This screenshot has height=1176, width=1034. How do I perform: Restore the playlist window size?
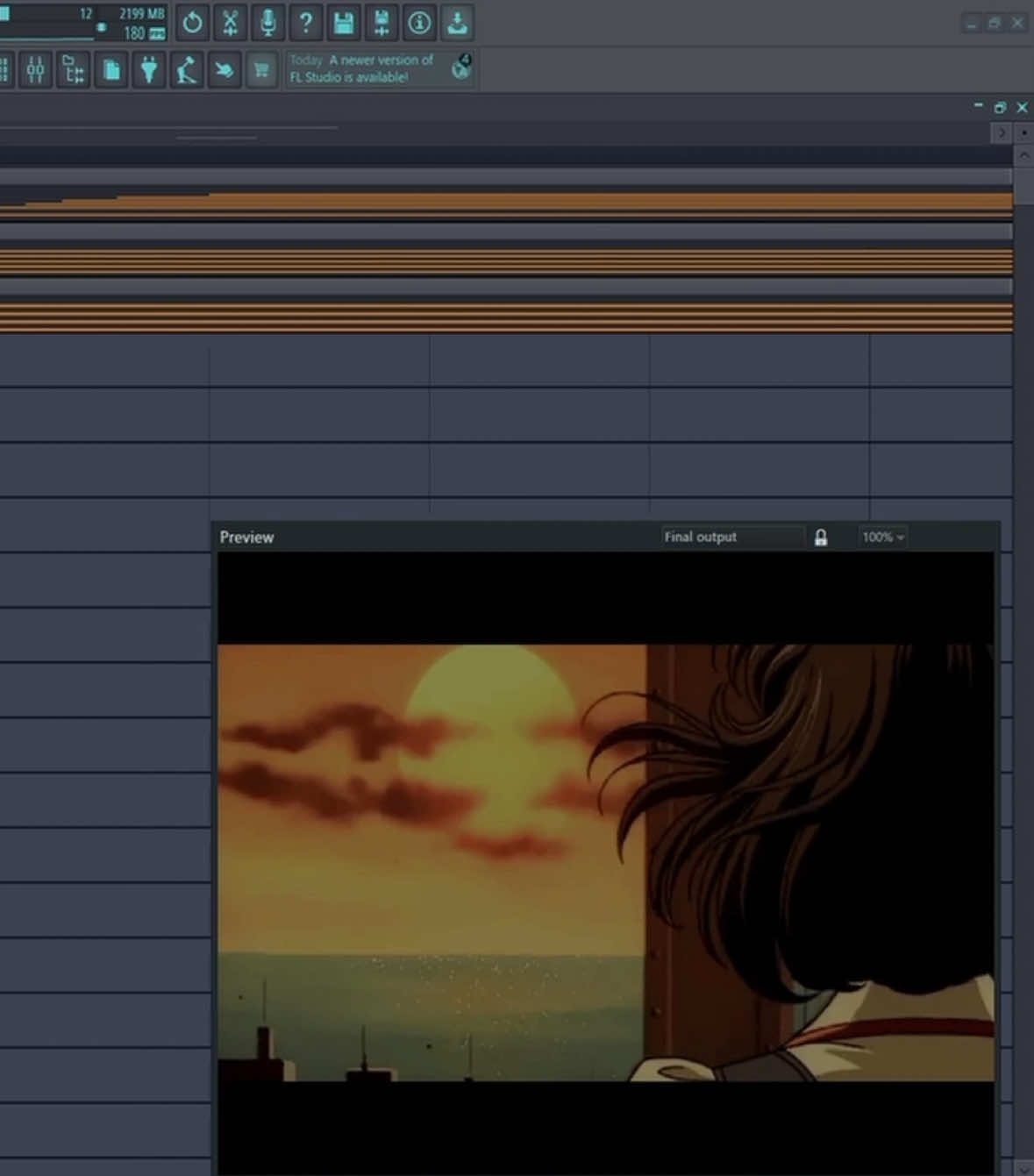[1000, 107]
